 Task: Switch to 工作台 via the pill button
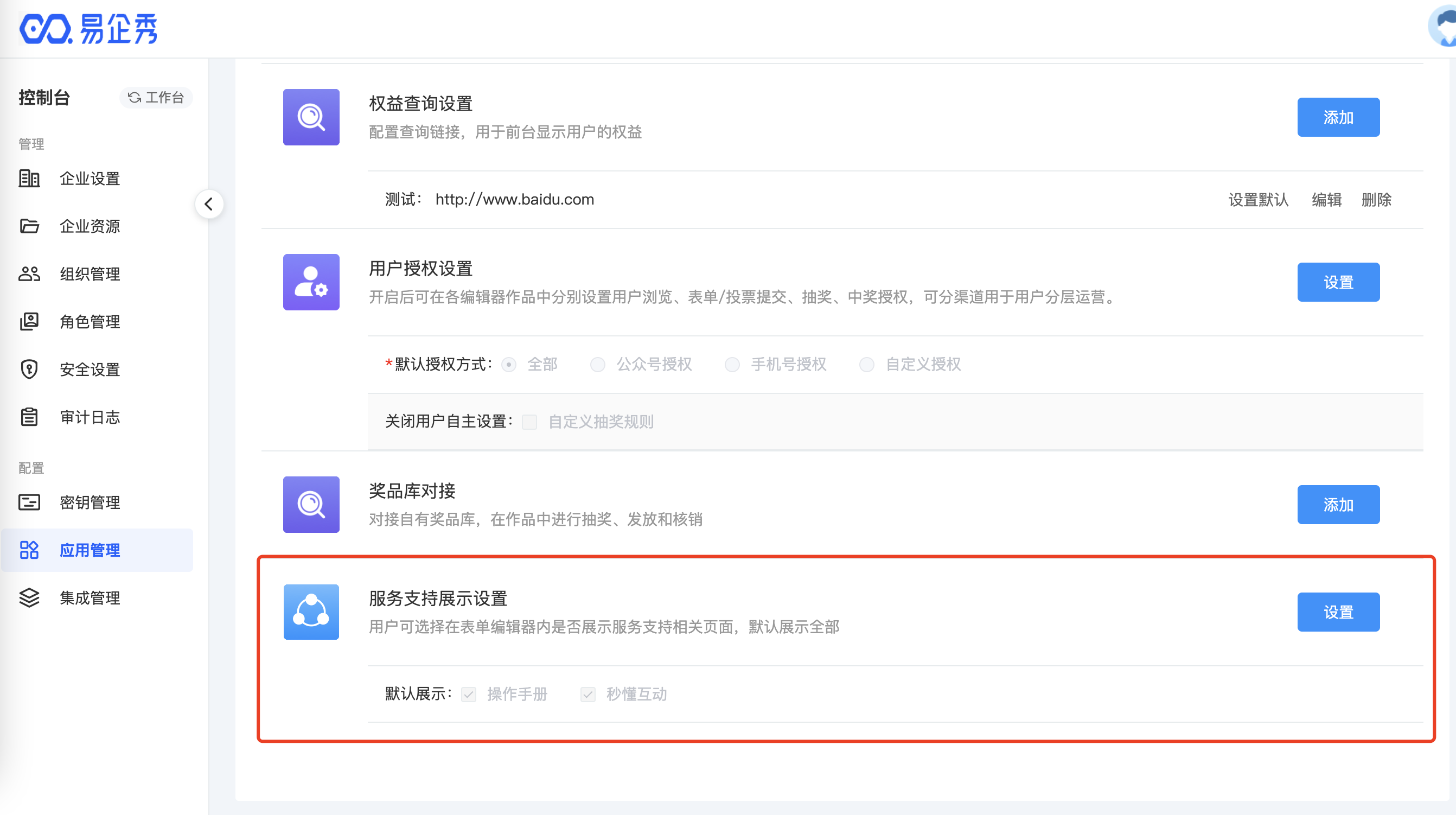[156, 98]
